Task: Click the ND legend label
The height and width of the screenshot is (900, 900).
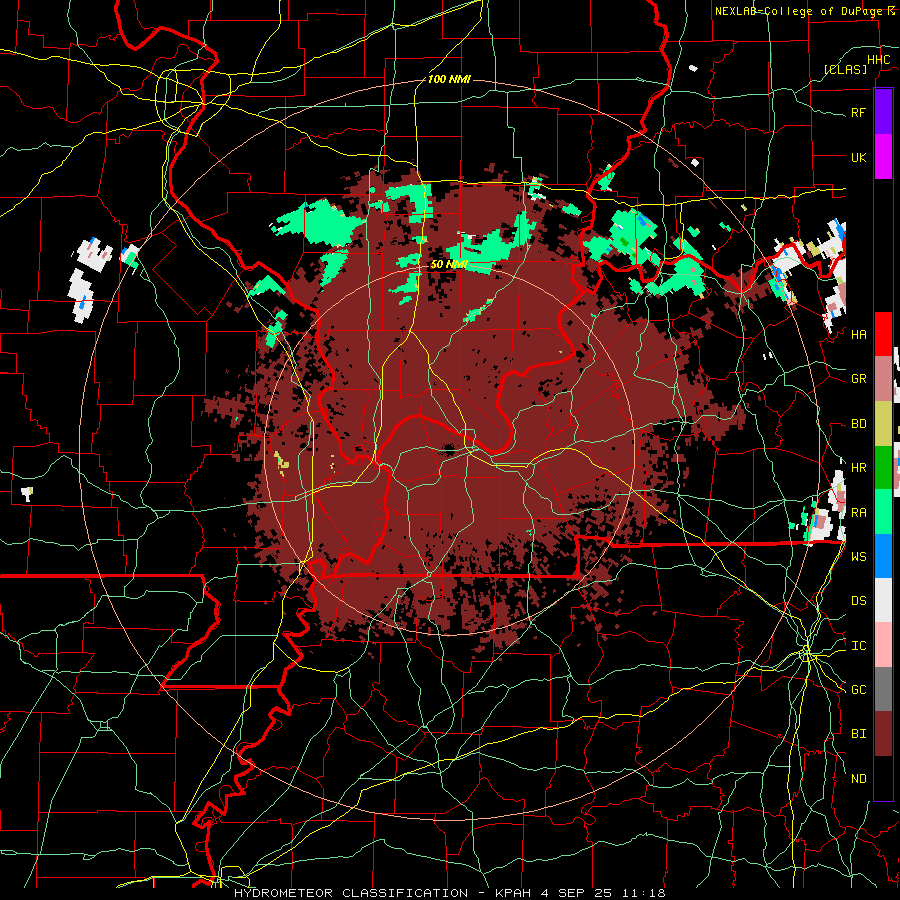Action: [x=858, y=778]
